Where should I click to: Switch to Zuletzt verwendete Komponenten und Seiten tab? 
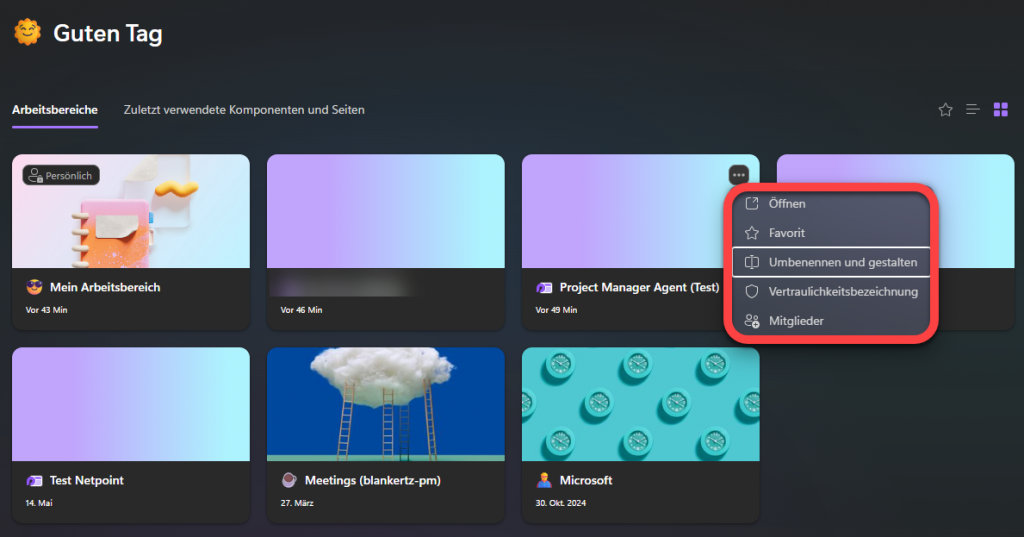244,110
